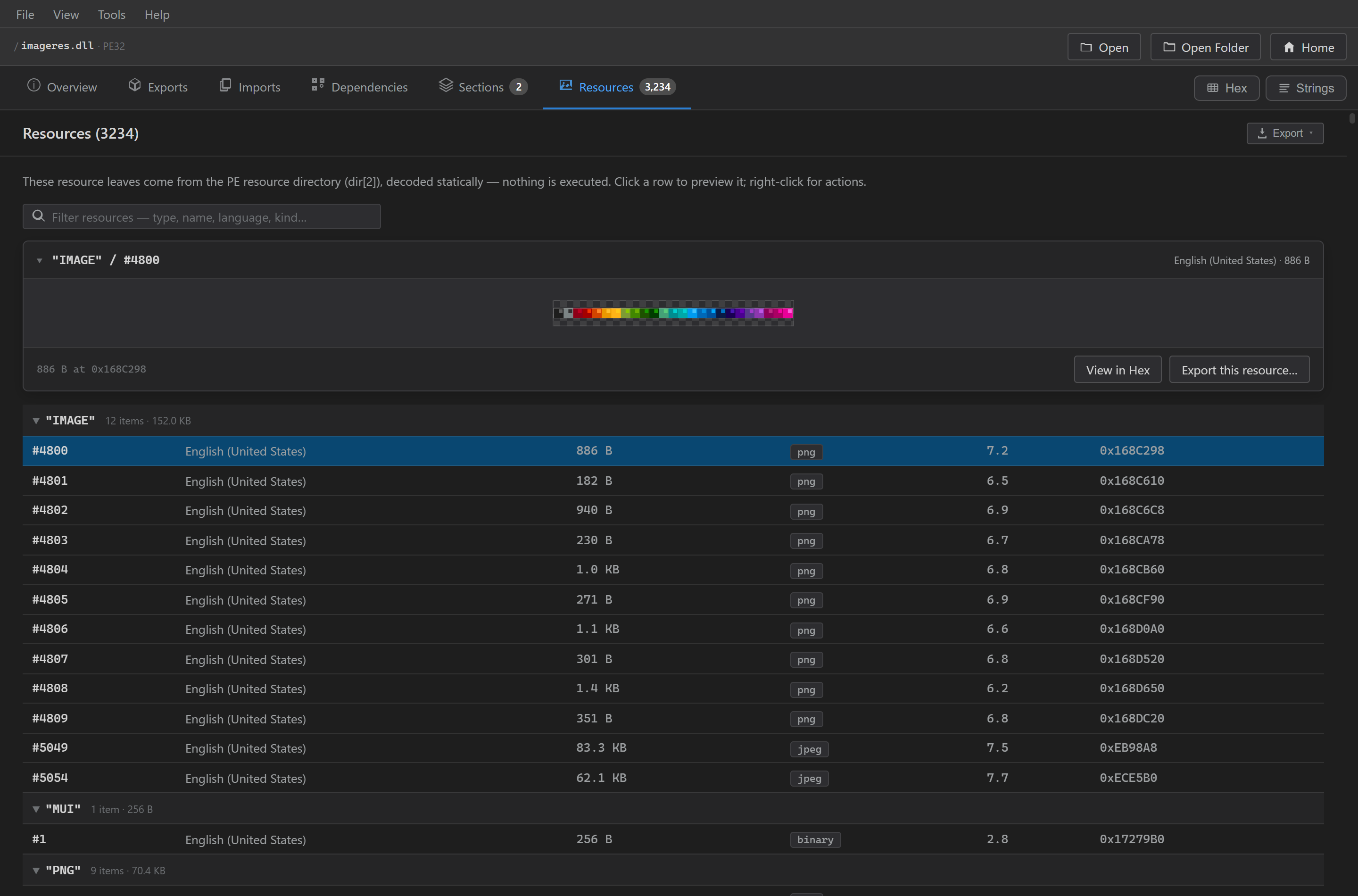Click the filter search magnifier icon

point(38,216)
